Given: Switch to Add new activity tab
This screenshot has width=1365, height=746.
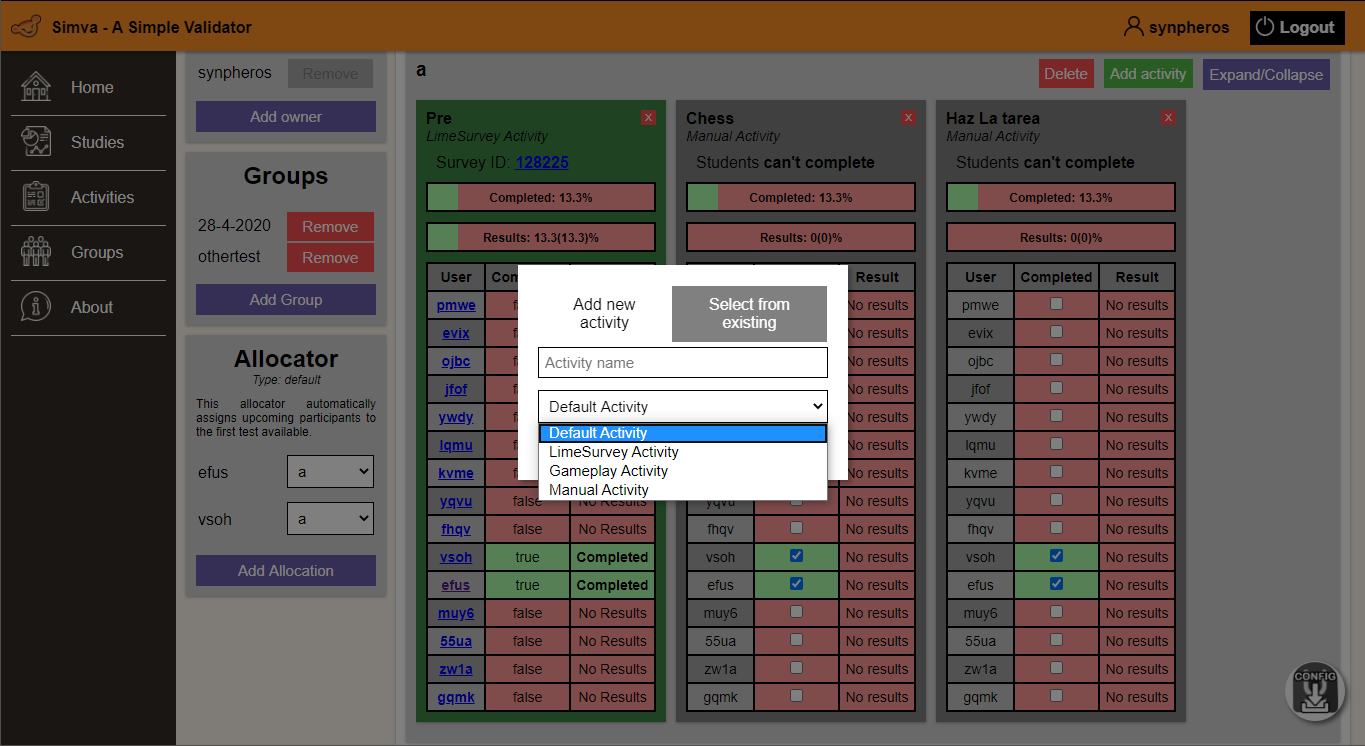Looking at the screenshot, I should tap(604, 314).
